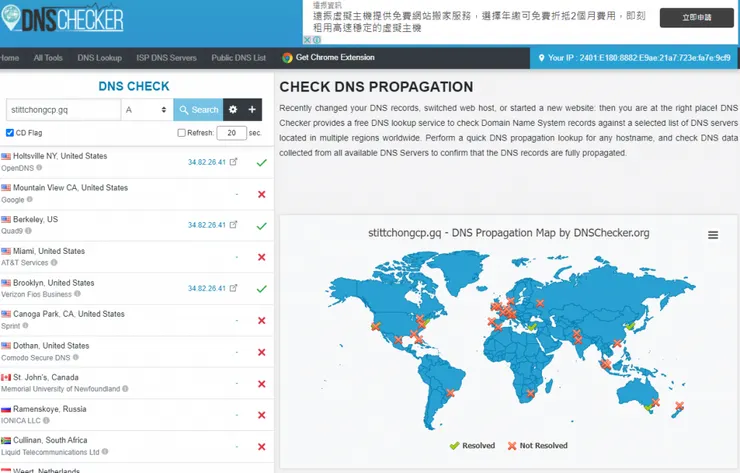Viewport: 740px width, 473px height.
Task: Open DNS settings gear icon
Action: point(233,110)
